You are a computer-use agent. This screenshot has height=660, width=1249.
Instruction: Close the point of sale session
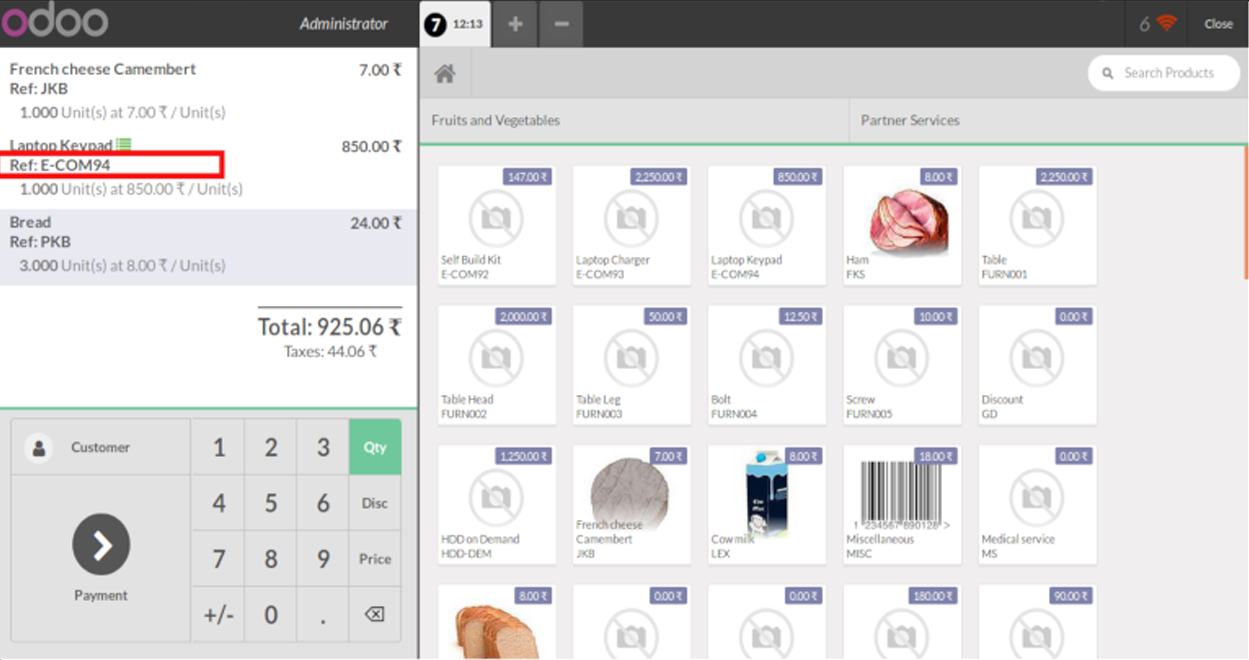[1218, 24]
